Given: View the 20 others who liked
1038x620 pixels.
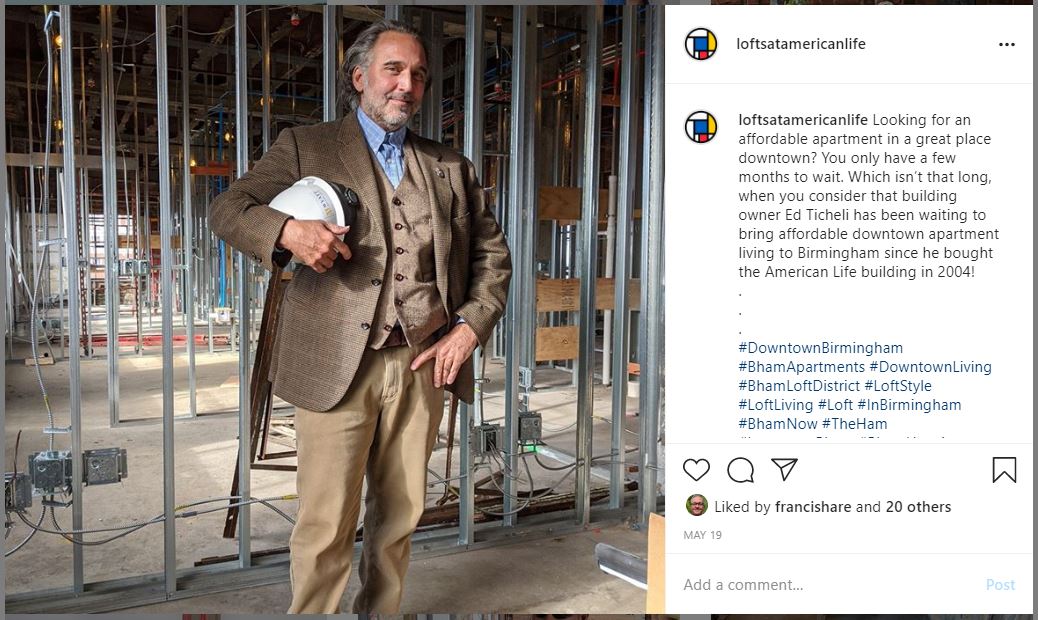Looking at the screenshot, I should point(918,507).
